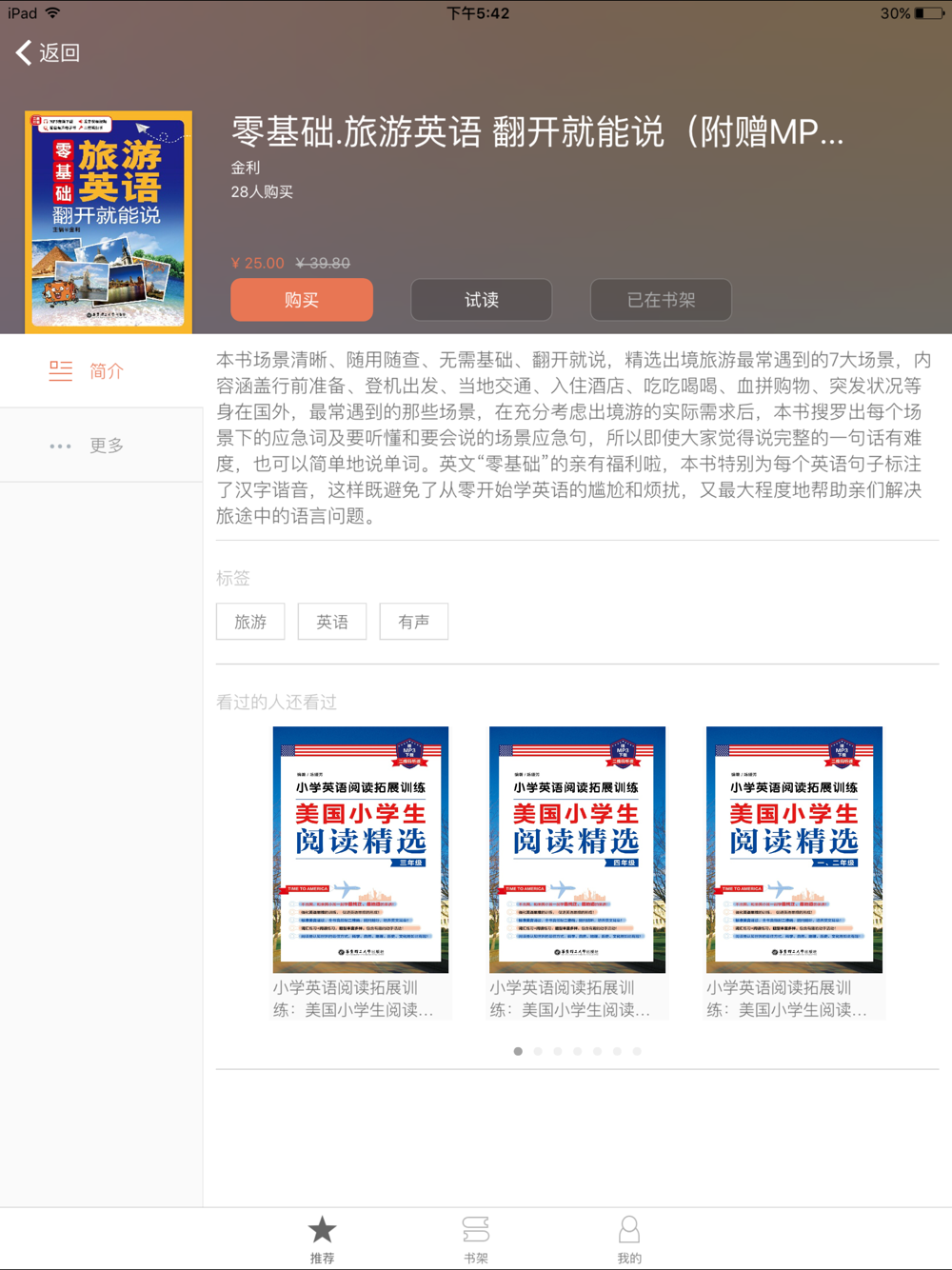Open the 旅游英语 book cover image

coord(109,222)
